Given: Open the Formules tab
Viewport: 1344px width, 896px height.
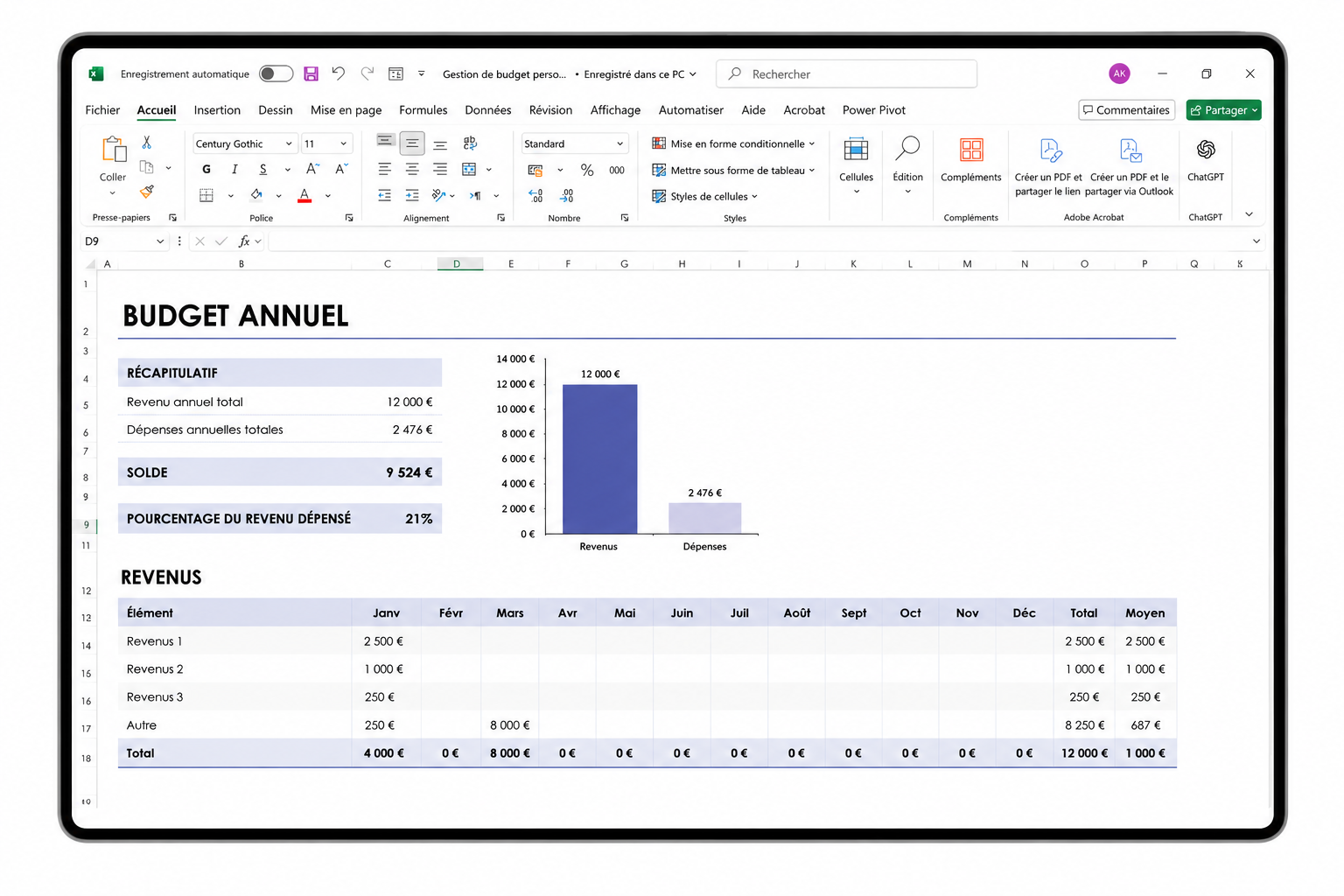Looking at the screenshot, I should tap(423, 110).
